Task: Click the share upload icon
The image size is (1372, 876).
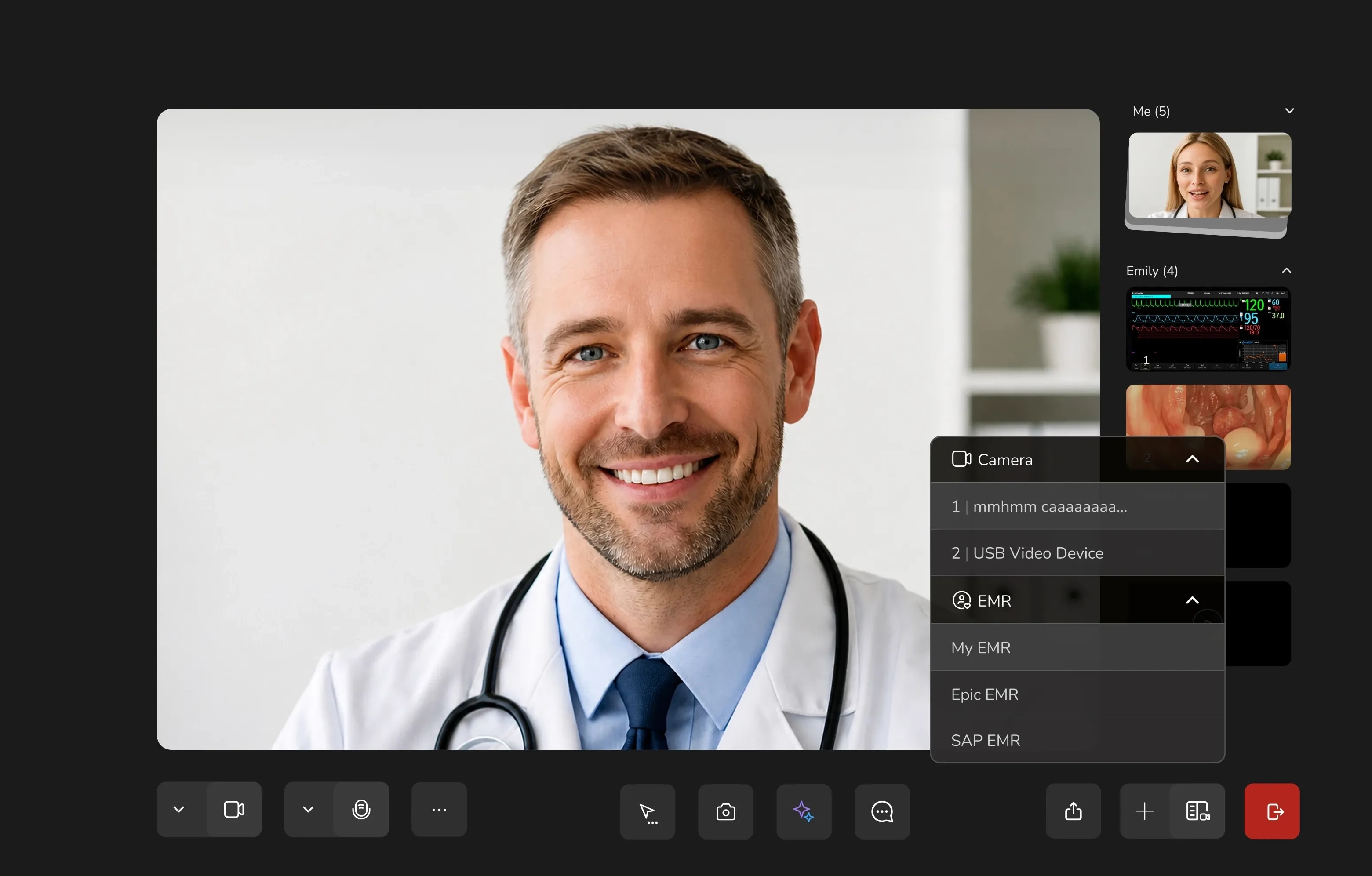Action: click(1074, 811)
